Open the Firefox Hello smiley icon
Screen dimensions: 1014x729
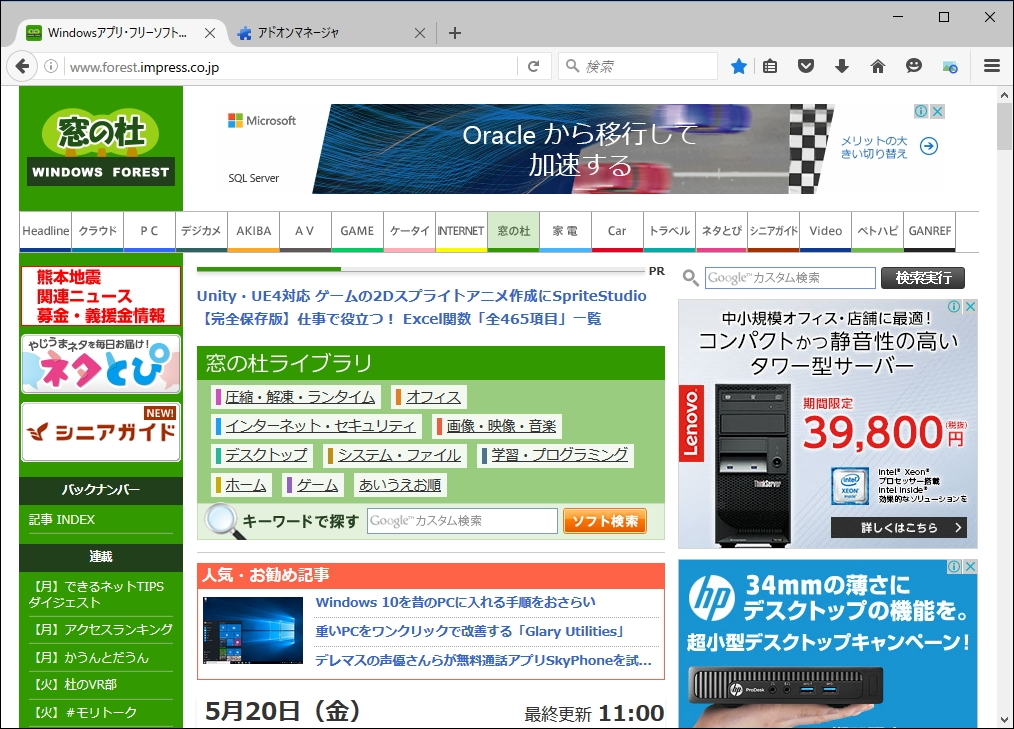[x=913, y=65]
